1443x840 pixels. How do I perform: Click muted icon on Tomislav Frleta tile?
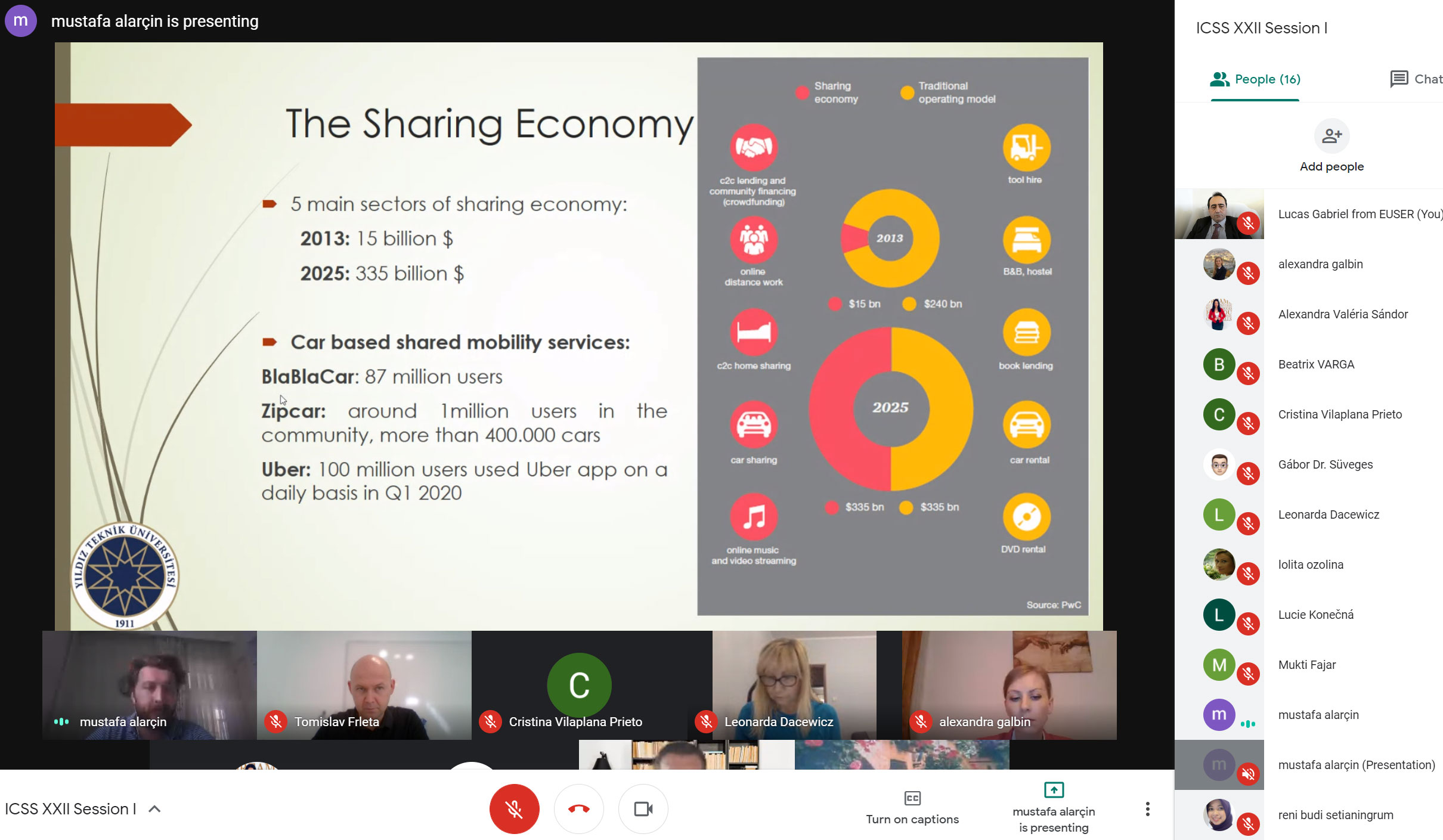[275, 722]
